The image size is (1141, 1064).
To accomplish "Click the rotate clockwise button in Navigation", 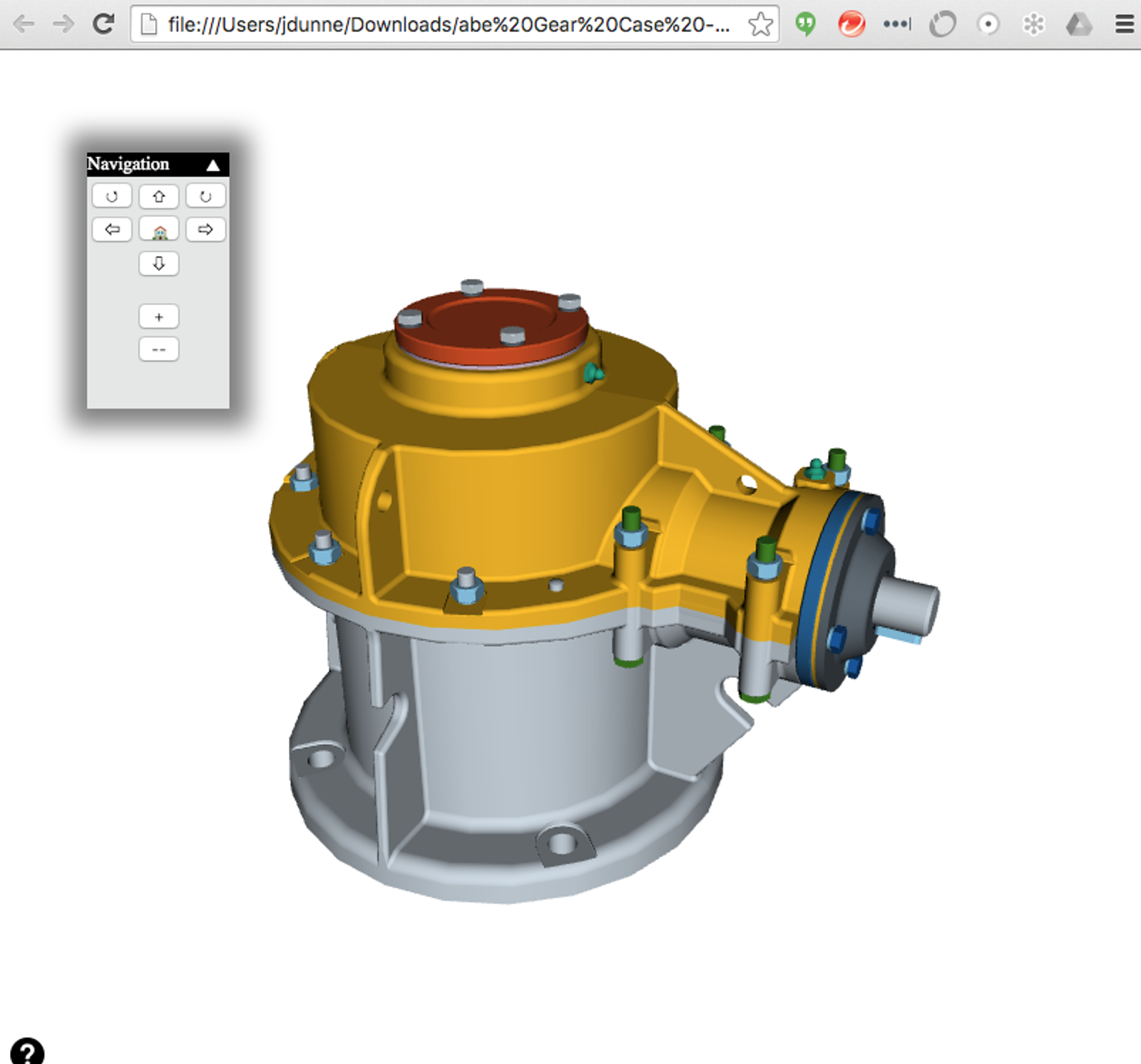I will pos(205,196).
